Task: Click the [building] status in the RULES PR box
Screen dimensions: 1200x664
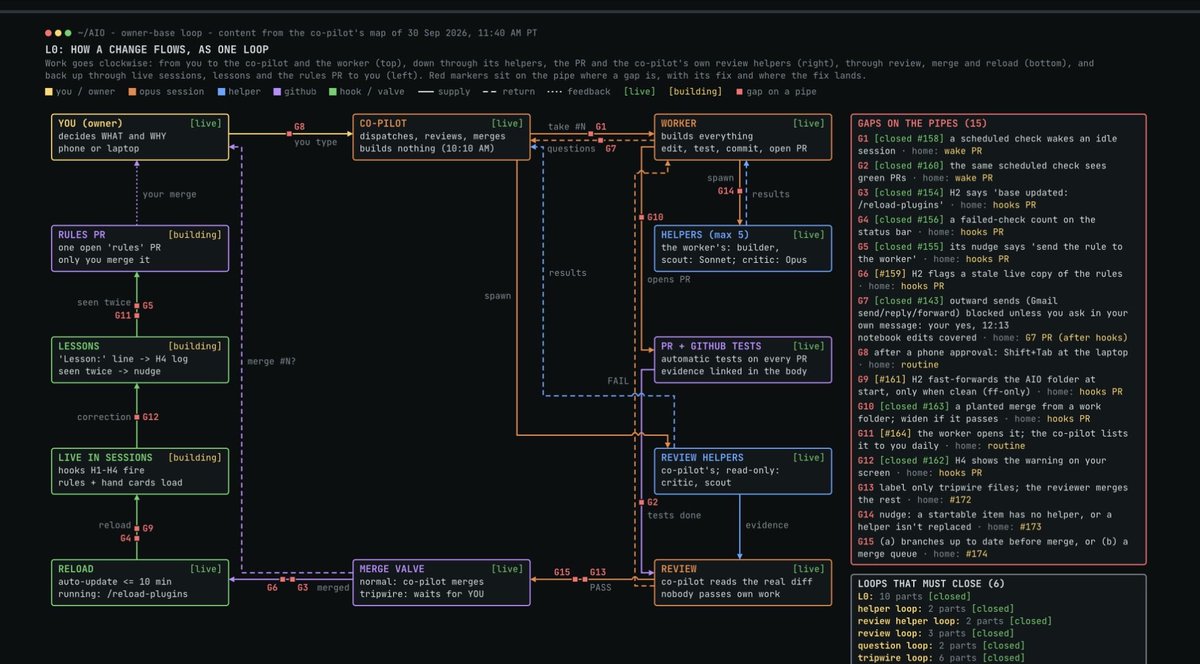Action: (x=196, y=234)
